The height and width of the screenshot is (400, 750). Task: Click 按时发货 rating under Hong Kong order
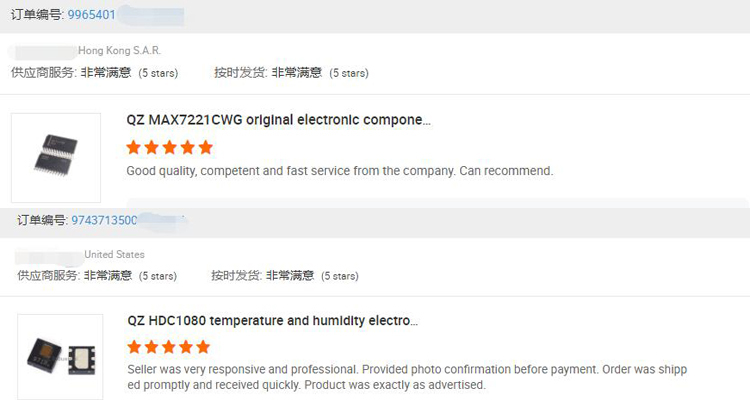pos(296,73)
